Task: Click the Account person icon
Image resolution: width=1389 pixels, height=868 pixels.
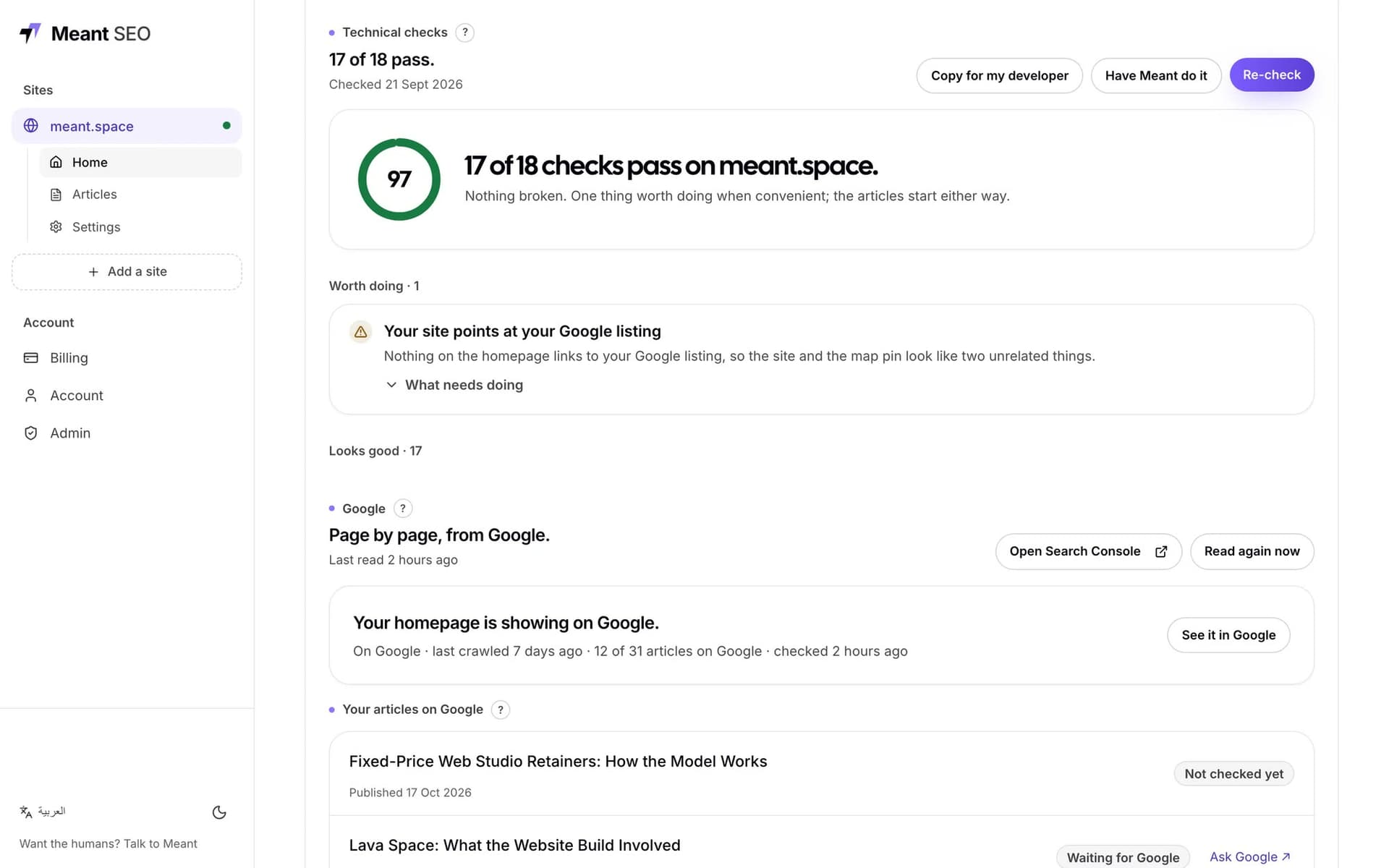Action: point(30,396)
